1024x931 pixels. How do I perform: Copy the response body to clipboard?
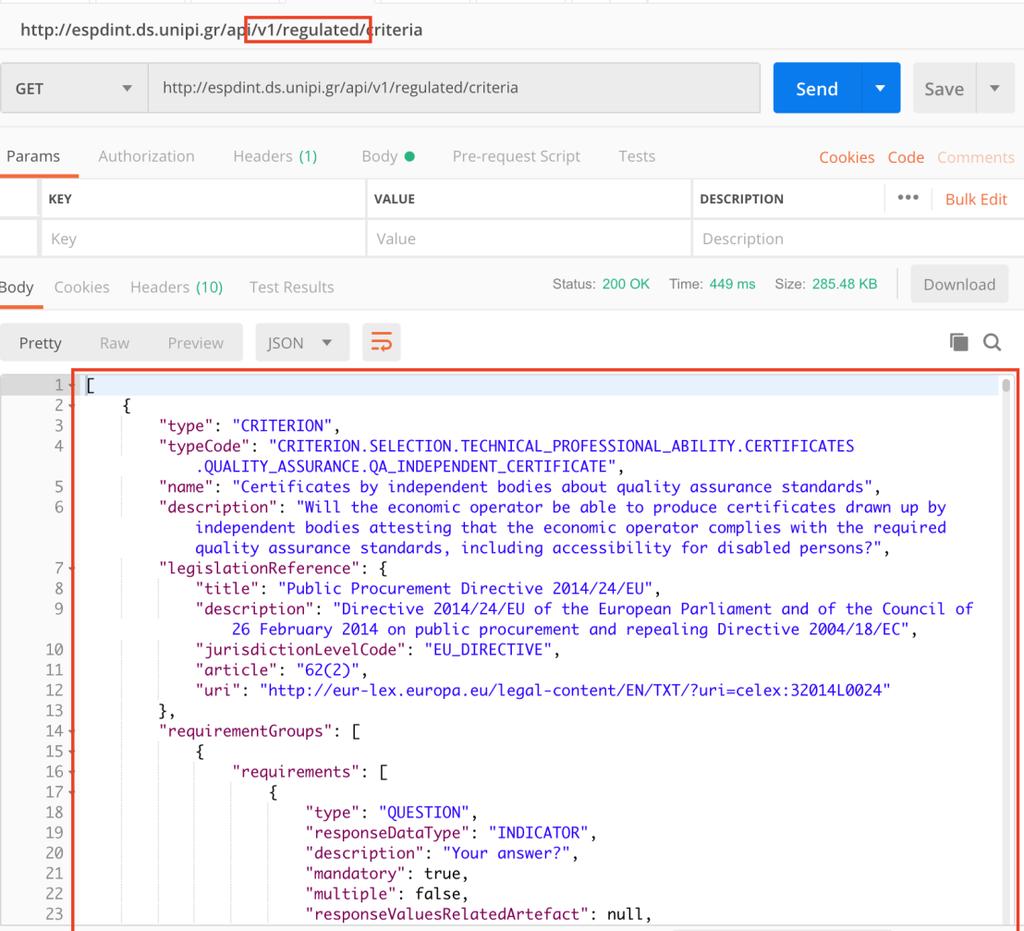[x=959, y=342]
